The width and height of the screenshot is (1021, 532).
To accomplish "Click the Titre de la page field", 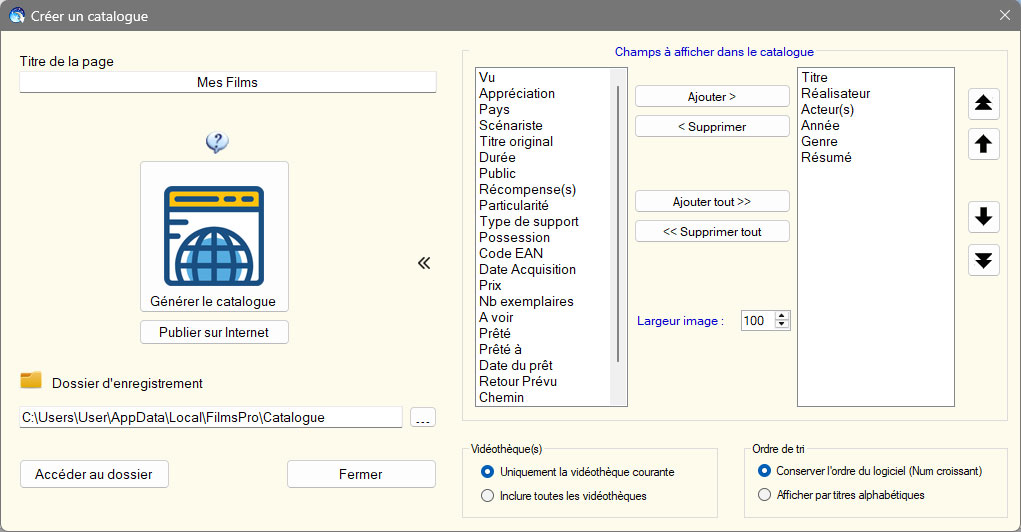I will pyautogui.click(x=228, y=82).
